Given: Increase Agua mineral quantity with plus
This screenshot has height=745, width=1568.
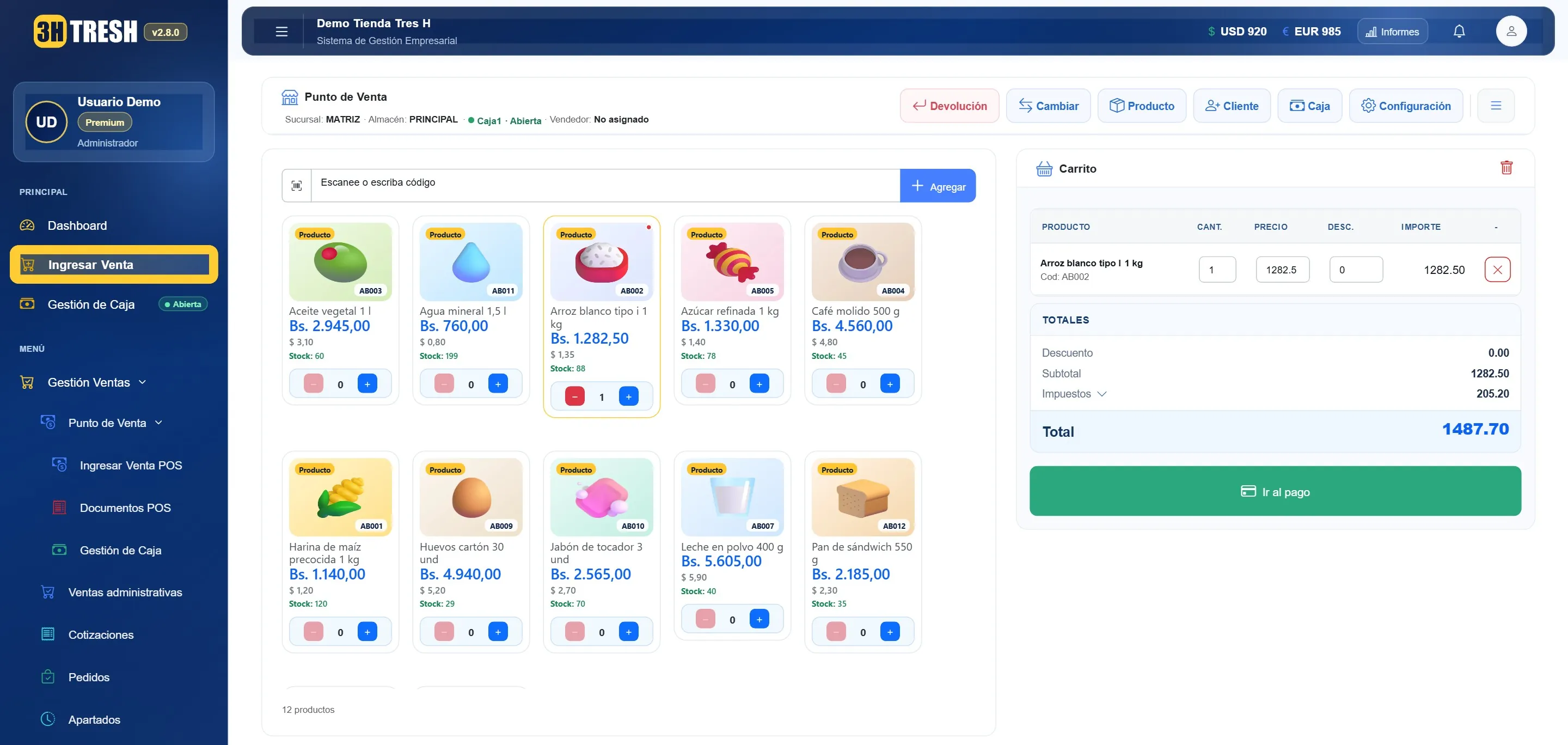Looking at the screenshot, I should coord(497,384).
